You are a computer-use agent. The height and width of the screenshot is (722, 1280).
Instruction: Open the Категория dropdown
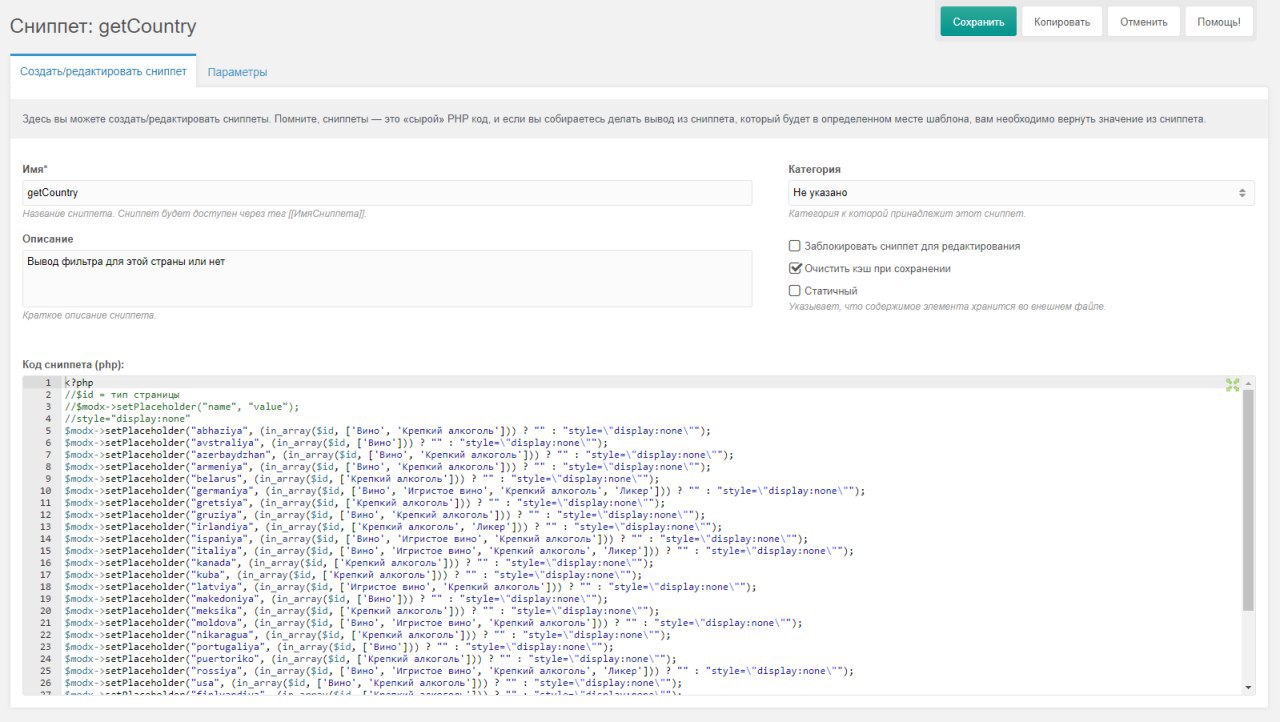tap(1021, 192)
